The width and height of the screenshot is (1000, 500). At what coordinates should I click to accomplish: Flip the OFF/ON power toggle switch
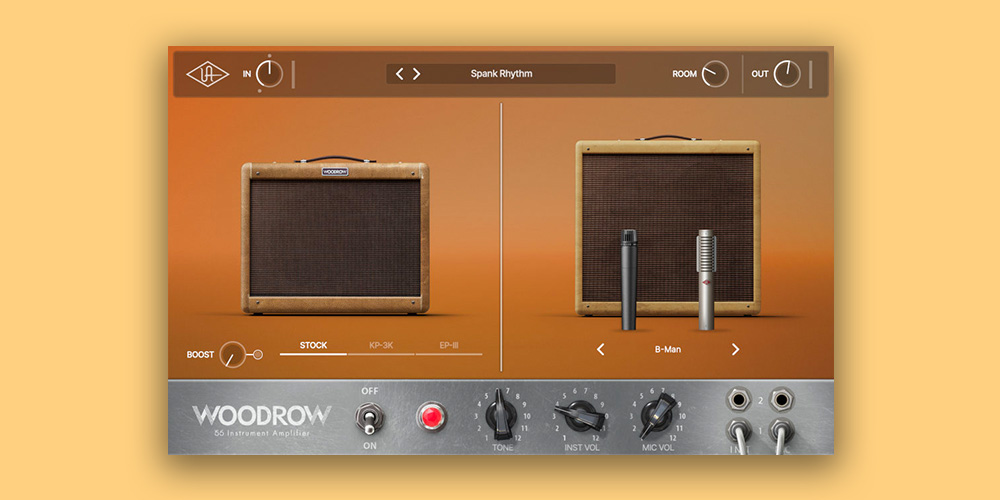tap(369, 419)
